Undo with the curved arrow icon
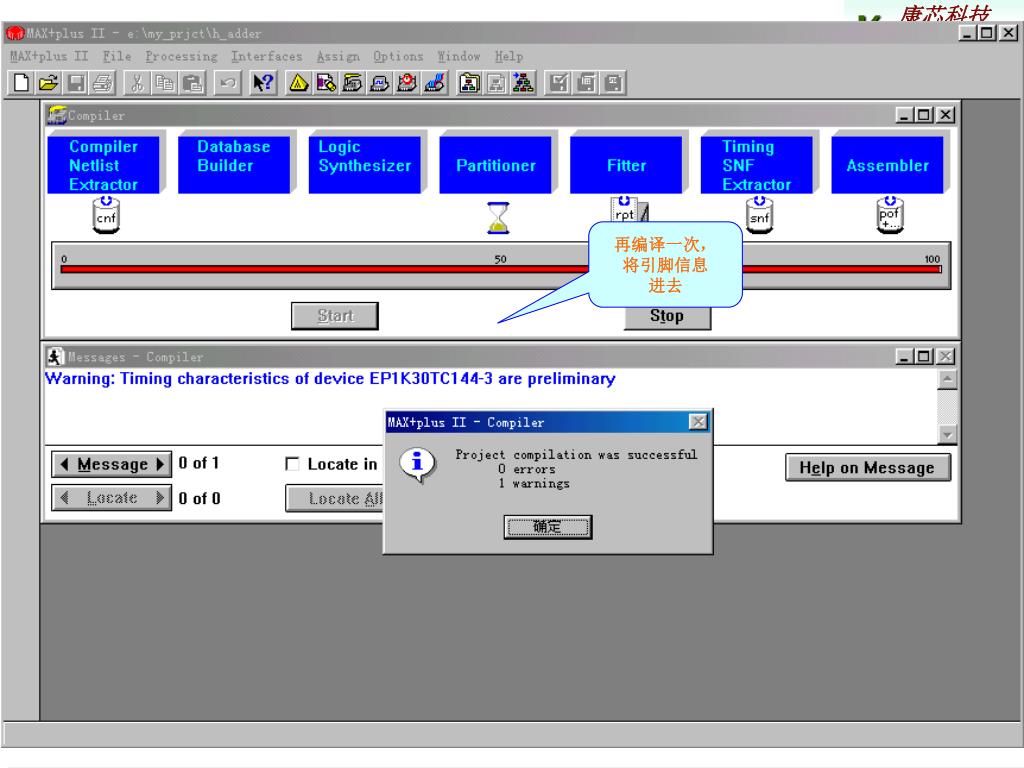The height and width of the screenshot is (768, 1024). (x=227, y=83)
